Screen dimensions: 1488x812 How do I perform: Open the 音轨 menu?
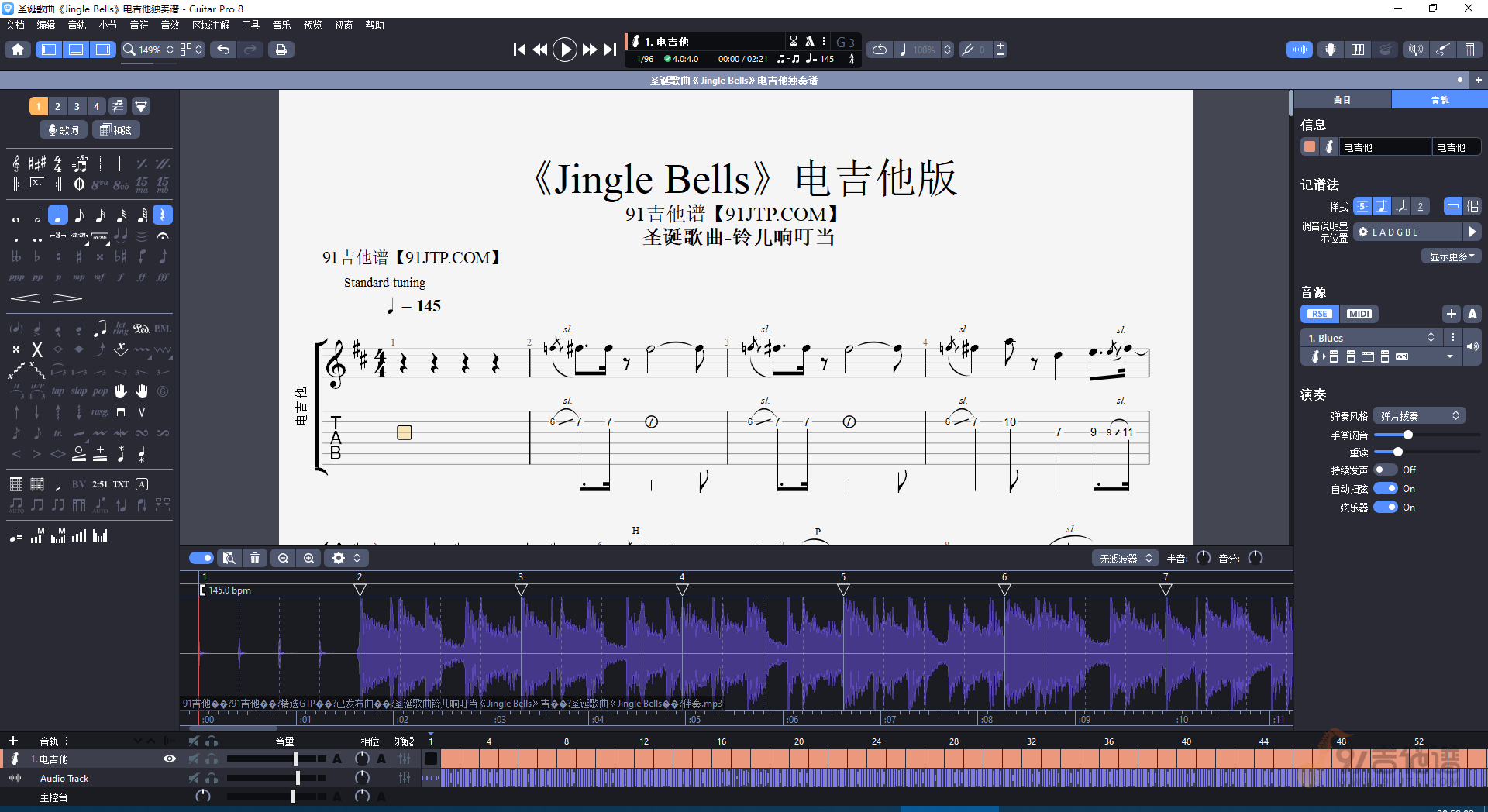coord(77,26)
